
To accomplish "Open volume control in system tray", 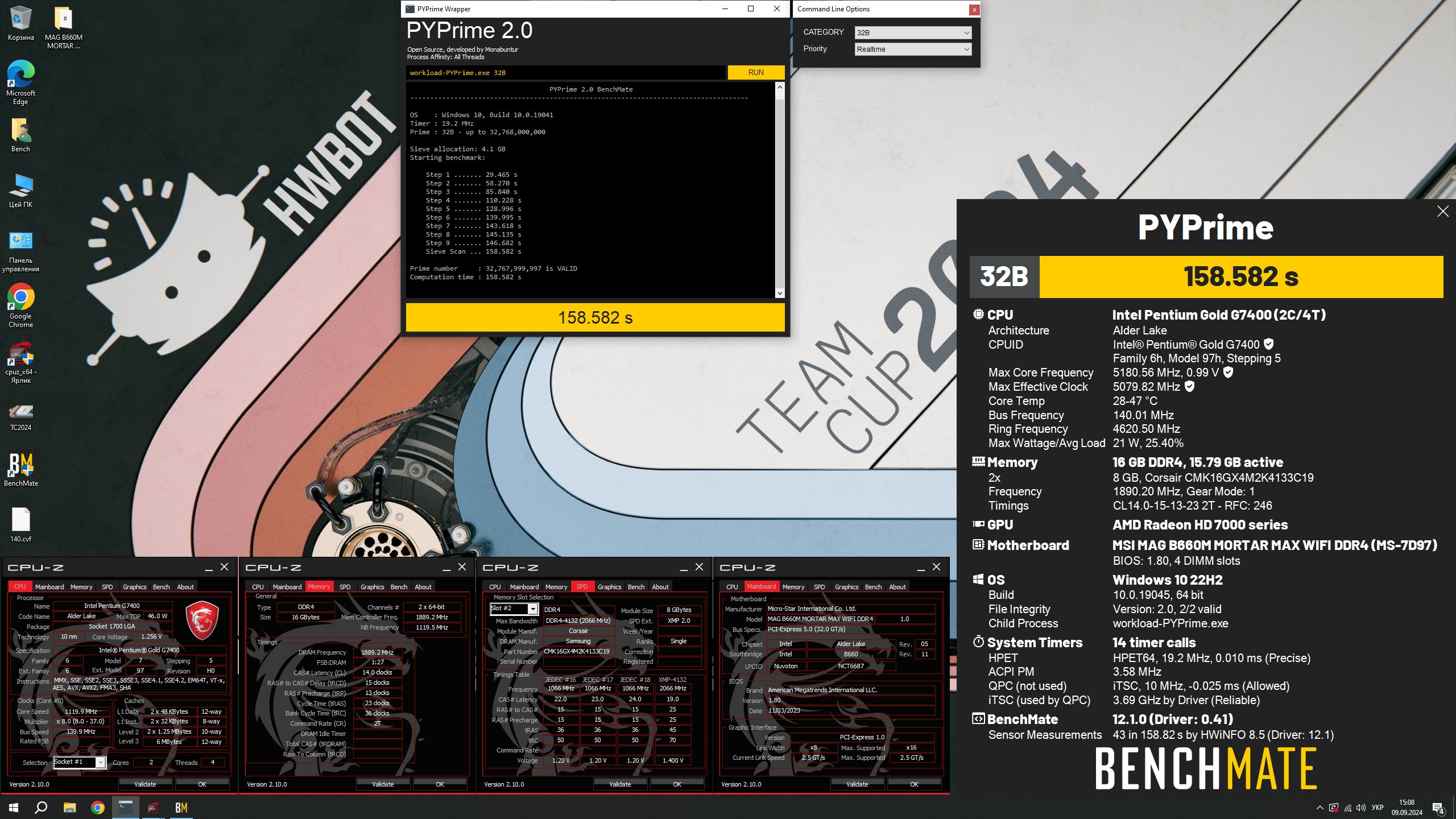I will click(1361, 808).
